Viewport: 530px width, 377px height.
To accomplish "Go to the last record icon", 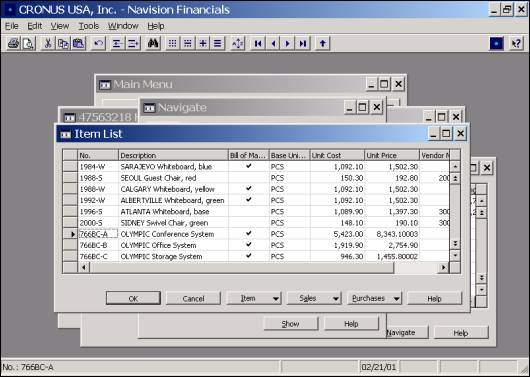I will point(303,43).
